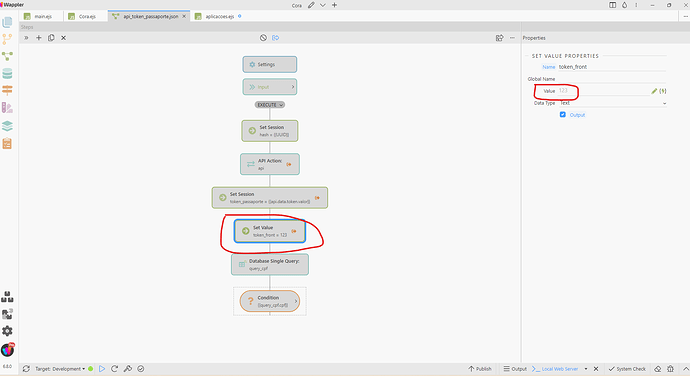Click the Server Connect workflows sidebar icon
The width and height of the screenshot is (690, 376).
[x=7, y=56]
